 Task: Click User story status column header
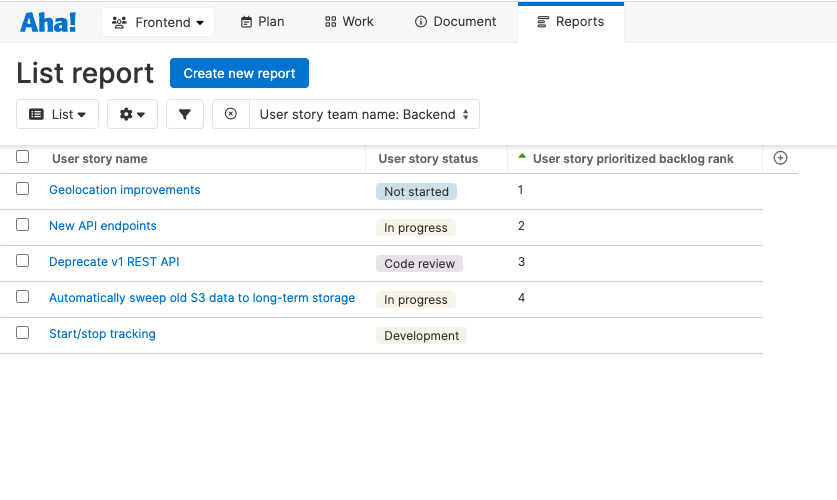pos(428,159)
